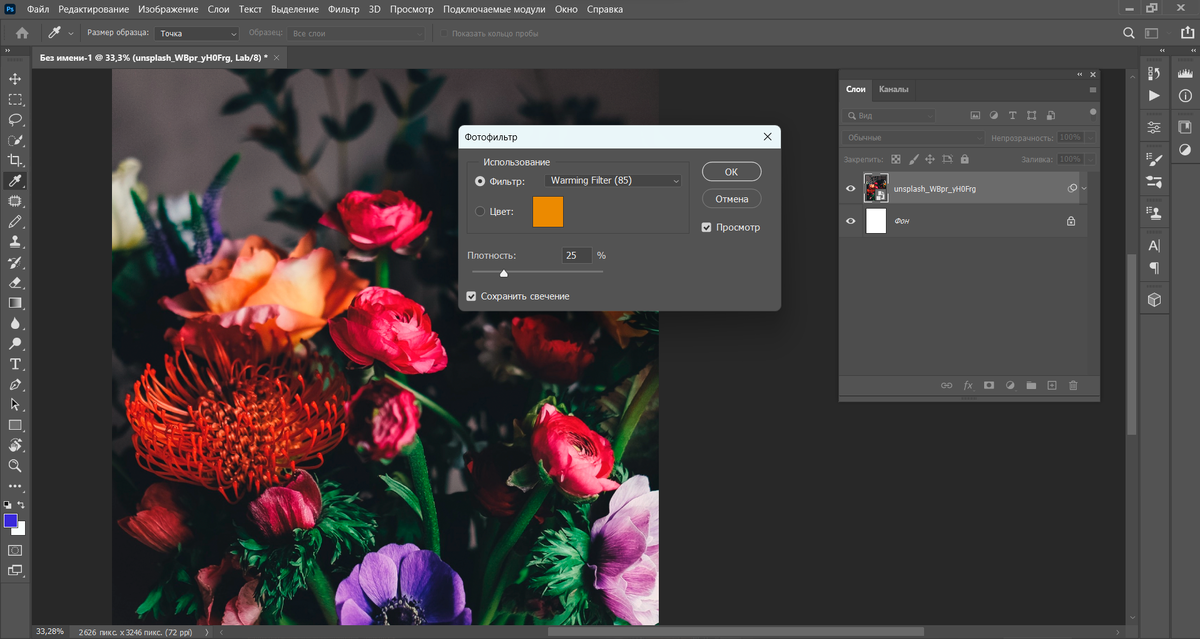Viewport: 1200px width, 639px height.
Task: Click the Плотность slider handle
Action: pos(503,273)
